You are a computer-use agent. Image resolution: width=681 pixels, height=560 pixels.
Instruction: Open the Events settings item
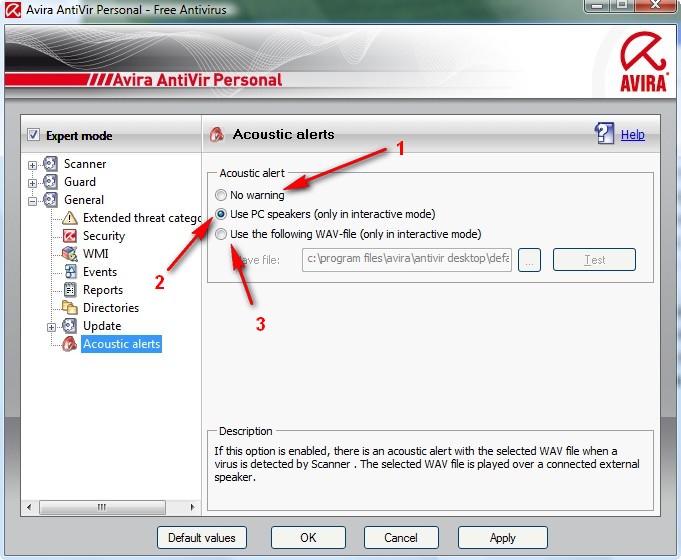point(100,272)
